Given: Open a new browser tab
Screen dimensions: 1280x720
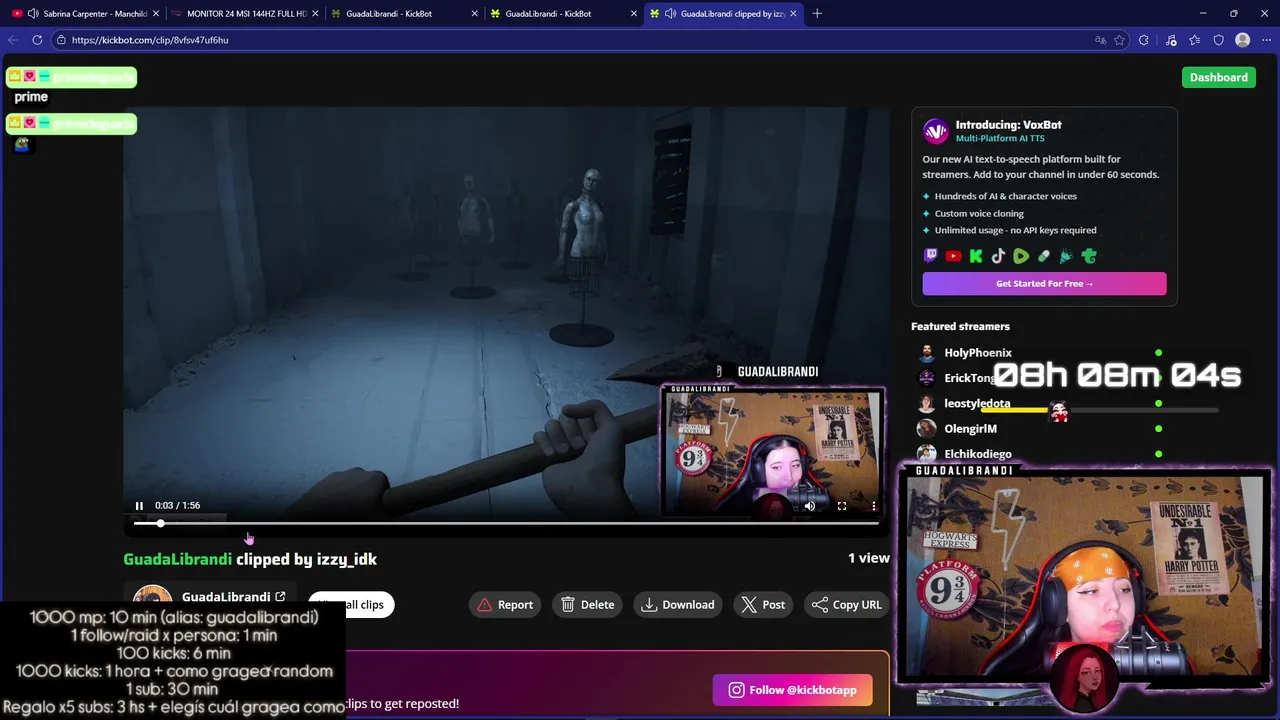Looking at the screenshot, I should [x=817, y=14].
